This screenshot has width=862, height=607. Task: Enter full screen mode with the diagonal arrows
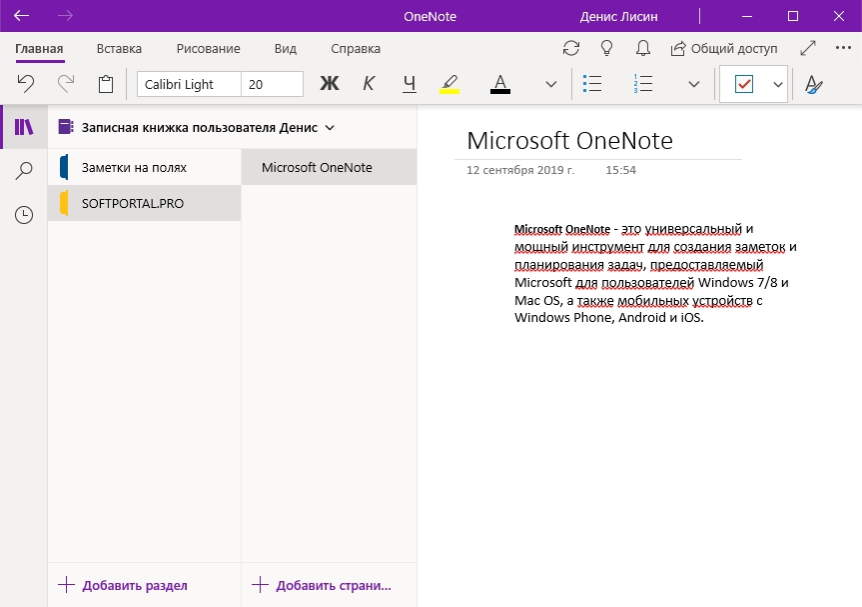point(809,48)
